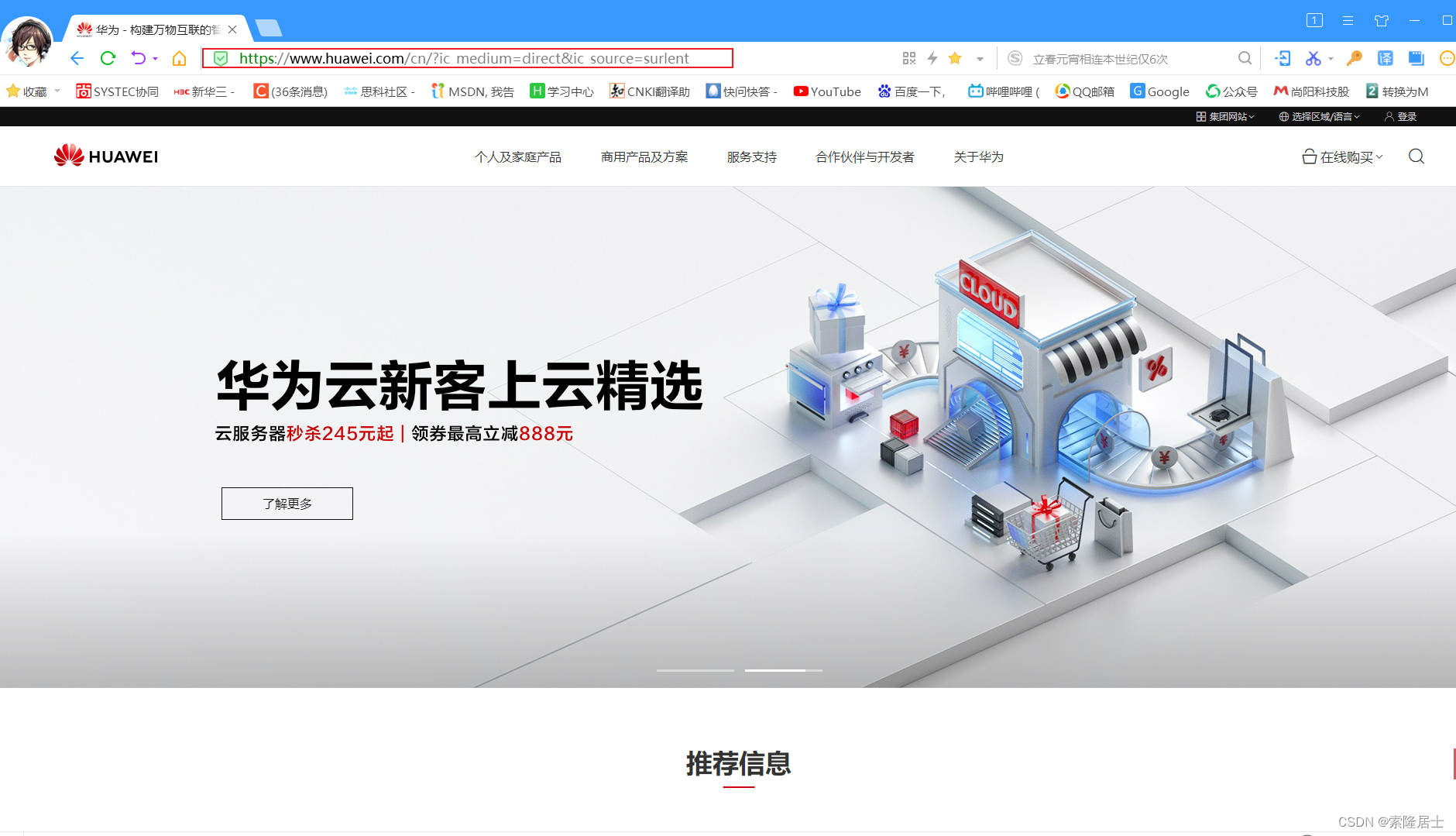Screen dimensions: 1456x836
Task: Open 个人及家庭产品 menu
Action: click(518, 157)
